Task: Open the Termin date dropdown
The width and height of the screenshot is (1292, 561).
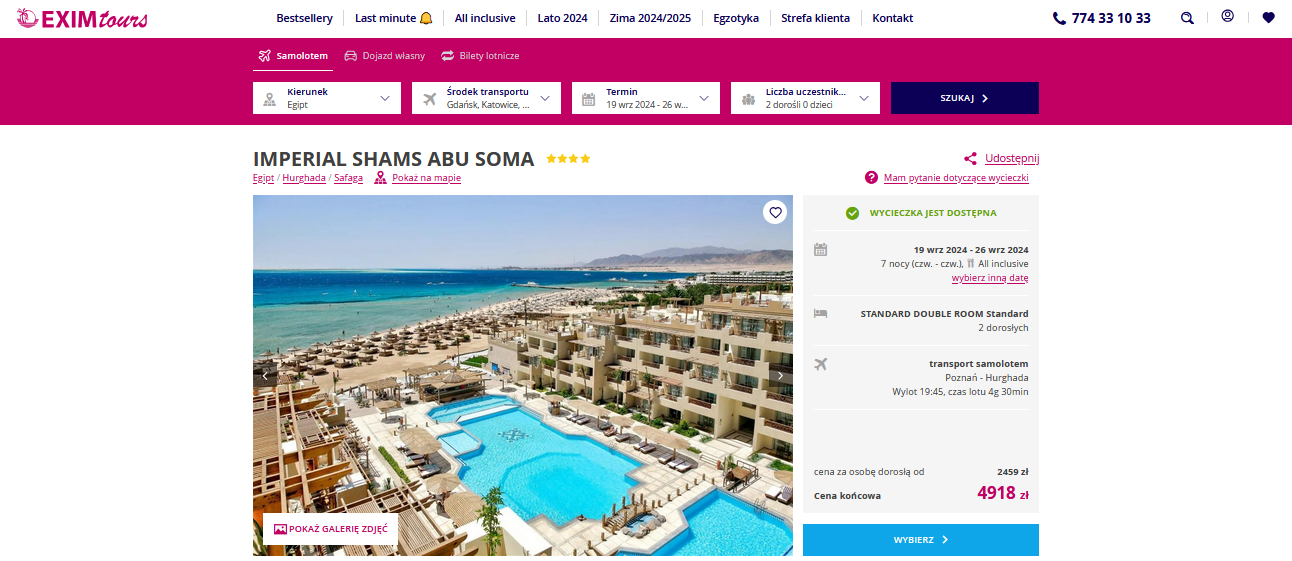Action: pos(646,98)
